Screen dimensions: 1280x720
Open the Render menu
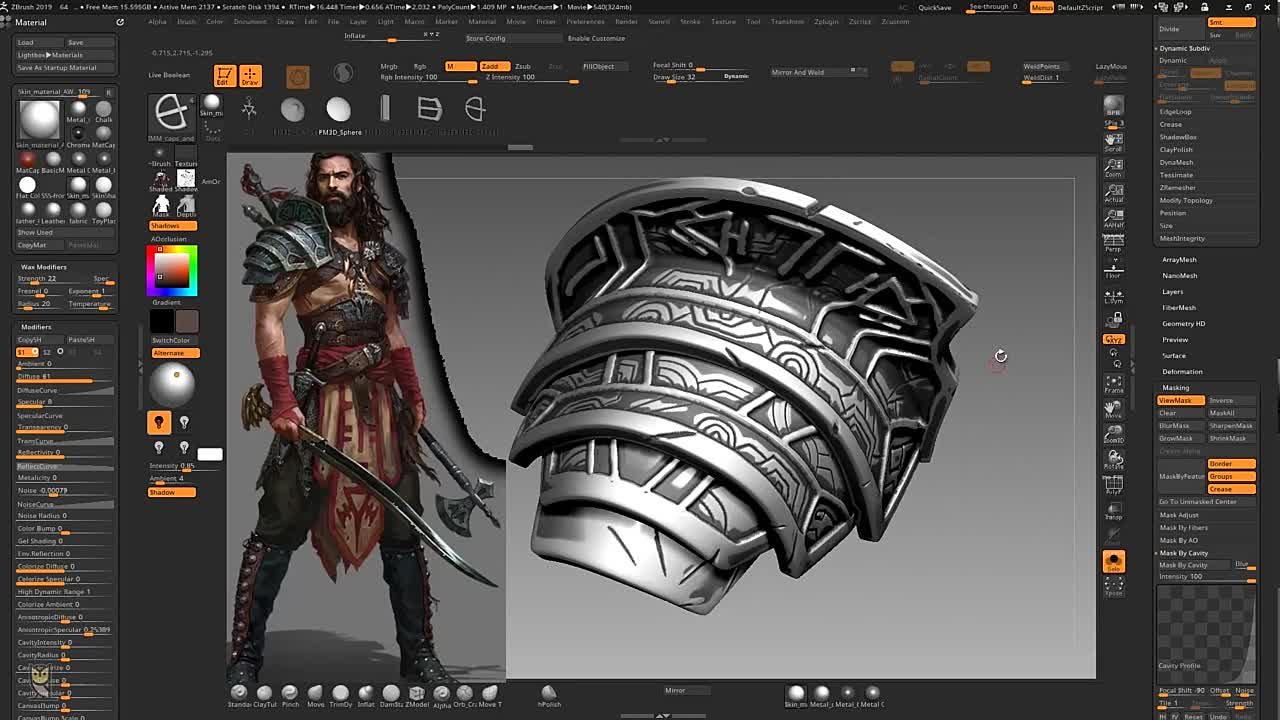coord(626,21)
